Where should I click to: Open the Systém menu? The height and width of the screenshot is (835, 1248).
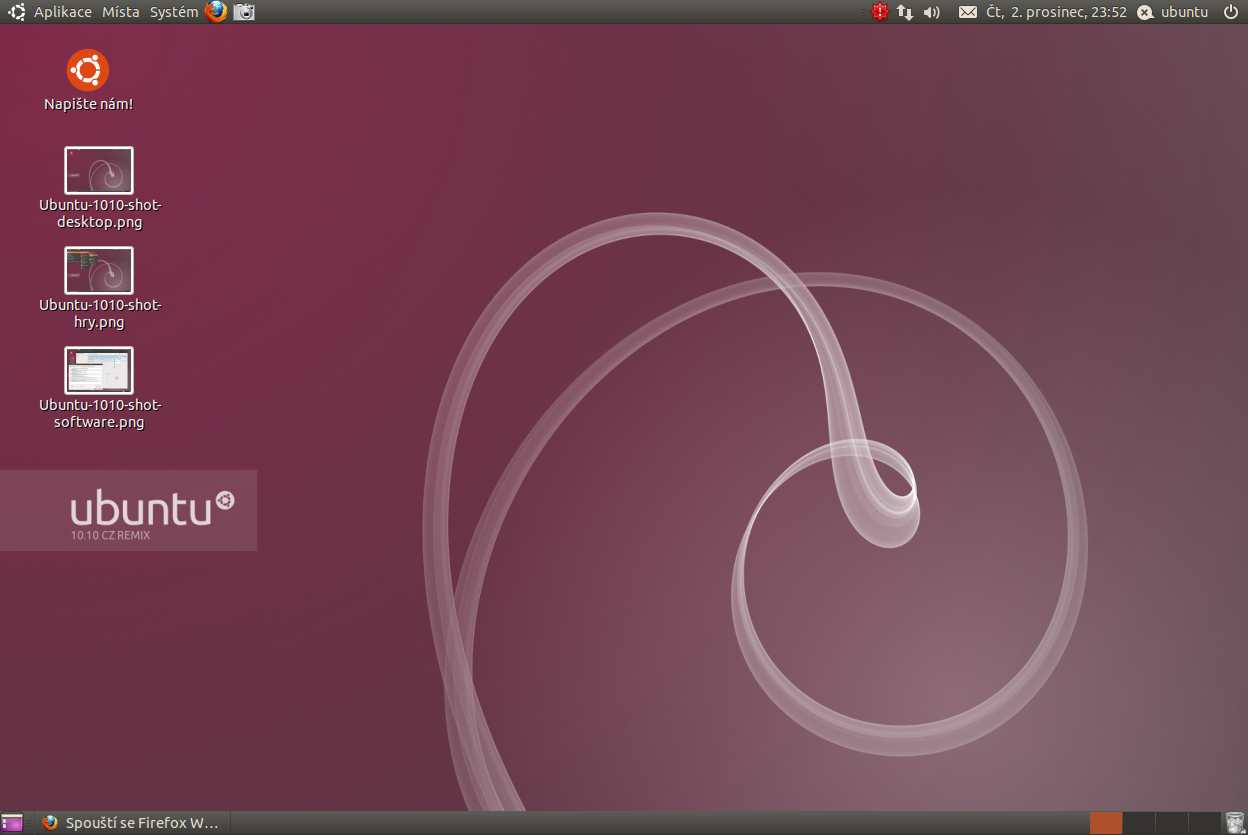click(174, 12)
